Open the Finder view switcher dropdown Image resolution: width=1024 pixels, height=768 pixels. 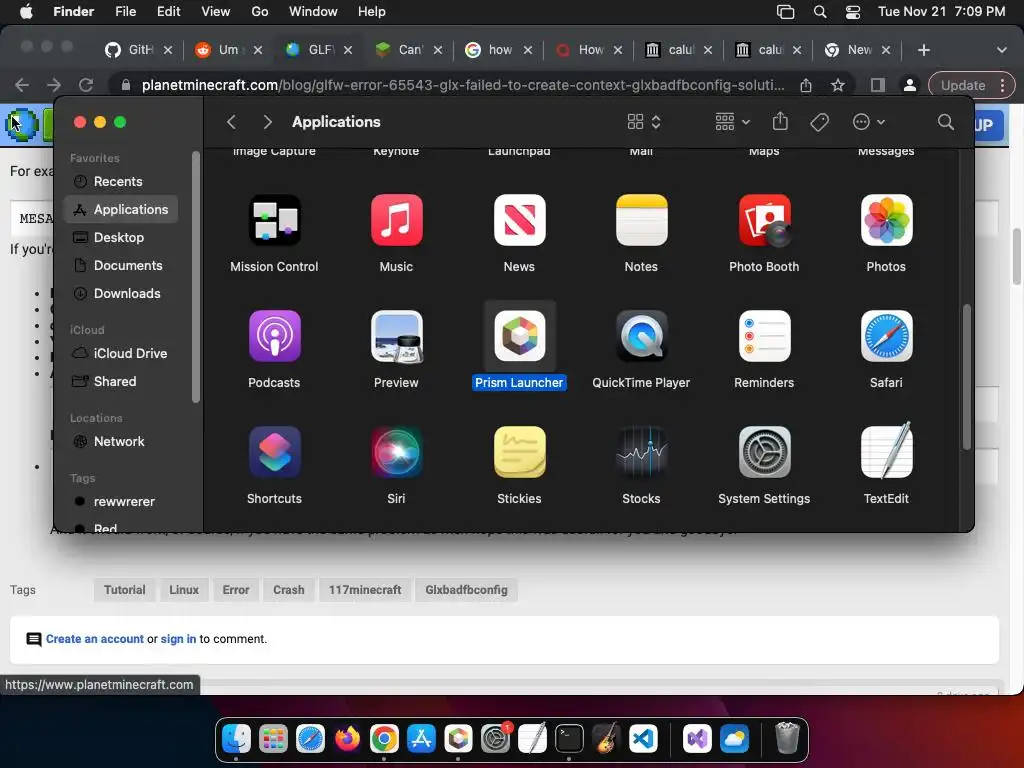point(644,122)
